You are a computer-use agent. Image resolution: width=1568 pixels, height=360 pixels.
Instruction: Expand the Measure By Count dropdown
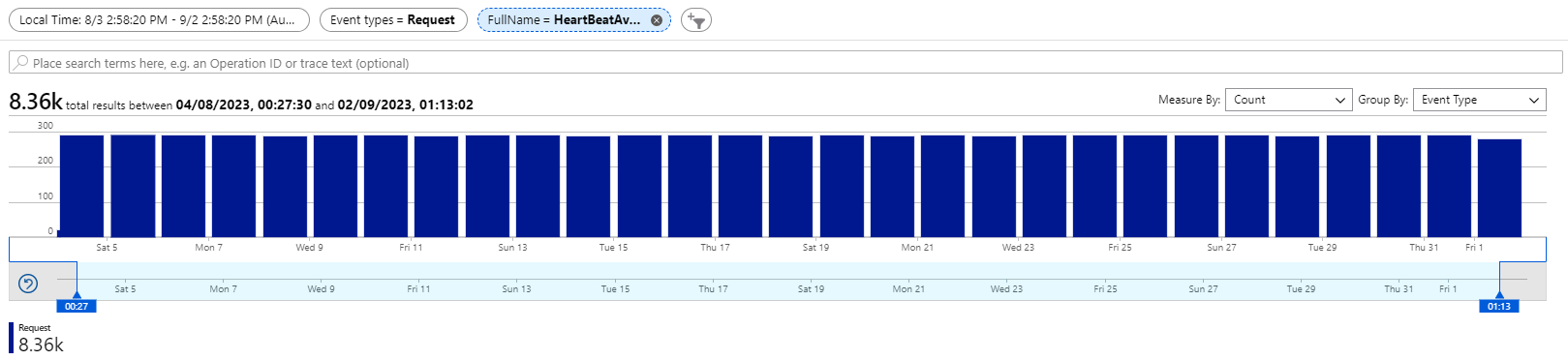1288,100
